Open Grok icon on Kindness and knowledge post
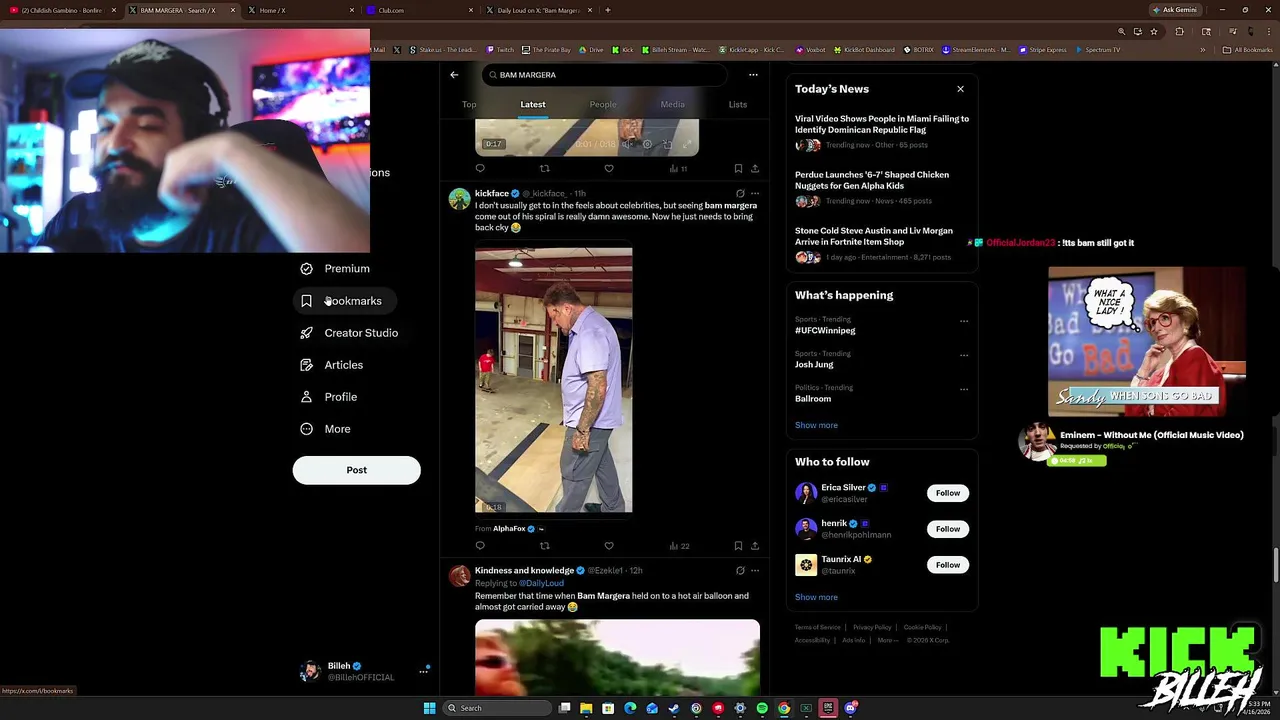1280x720 pixels. click(x=740, y=571)
